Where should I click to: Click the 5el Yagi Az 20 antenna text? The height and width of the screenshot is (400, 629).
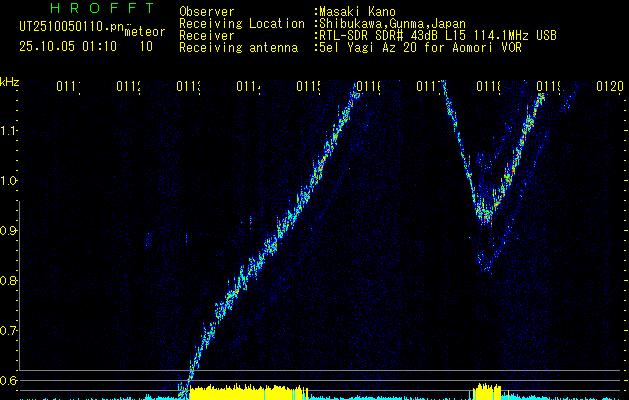(420, 48)
